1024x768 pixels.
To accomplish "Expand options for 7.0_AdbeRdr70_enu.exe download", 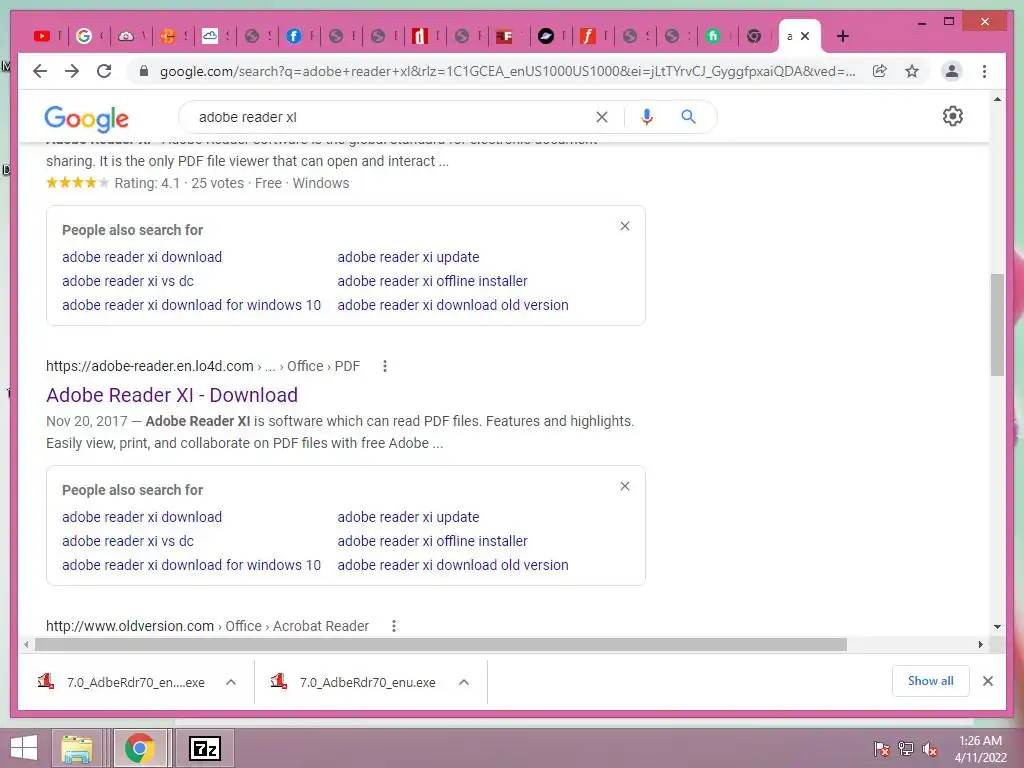I will (x=464, y=682).
